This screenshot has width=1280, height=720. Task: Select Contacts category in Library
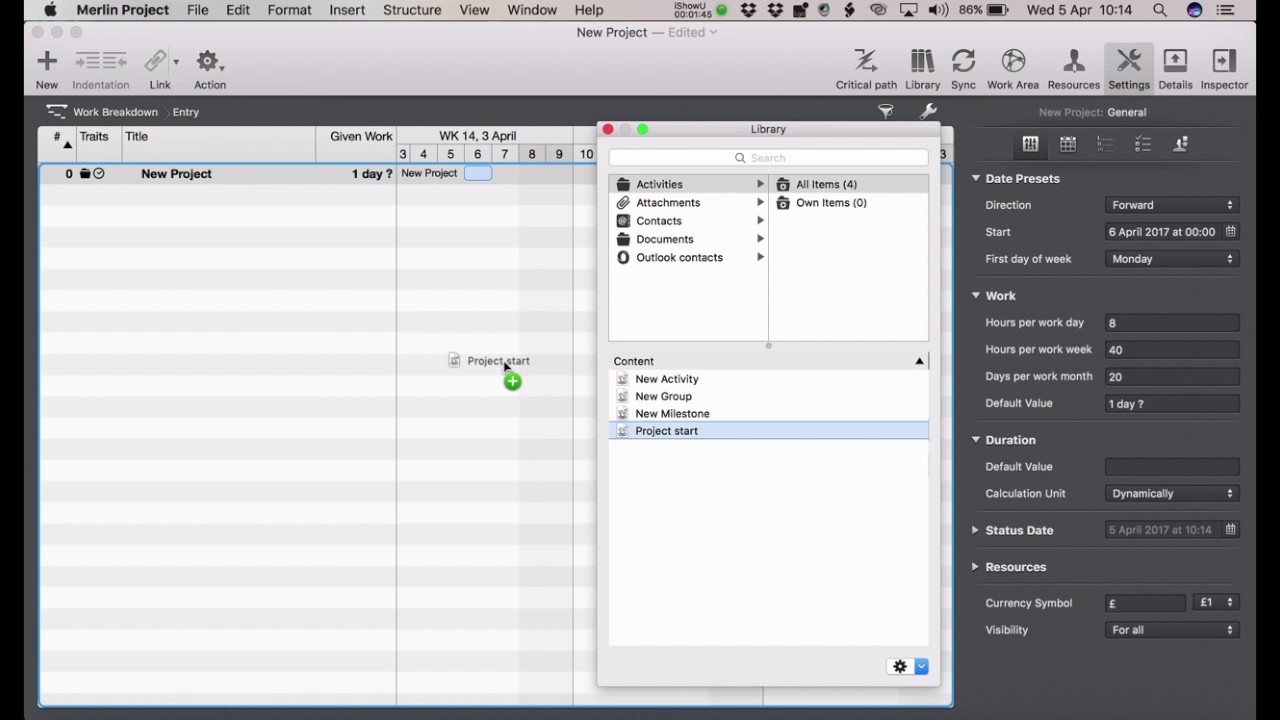coord(689,221)
